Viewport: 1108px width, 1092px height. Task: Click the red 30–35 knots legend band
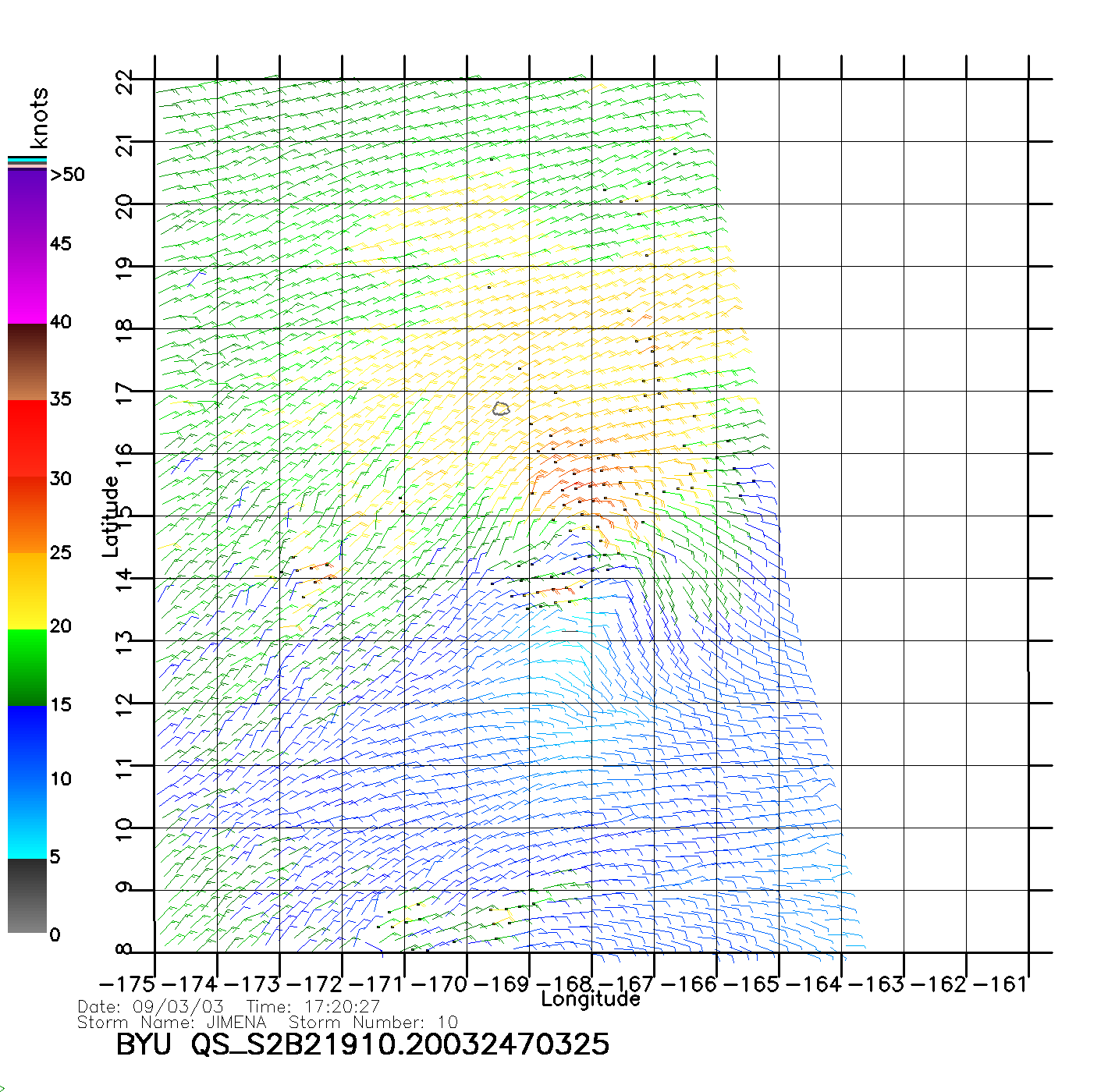pyautogui.click(x=27, y=438)
